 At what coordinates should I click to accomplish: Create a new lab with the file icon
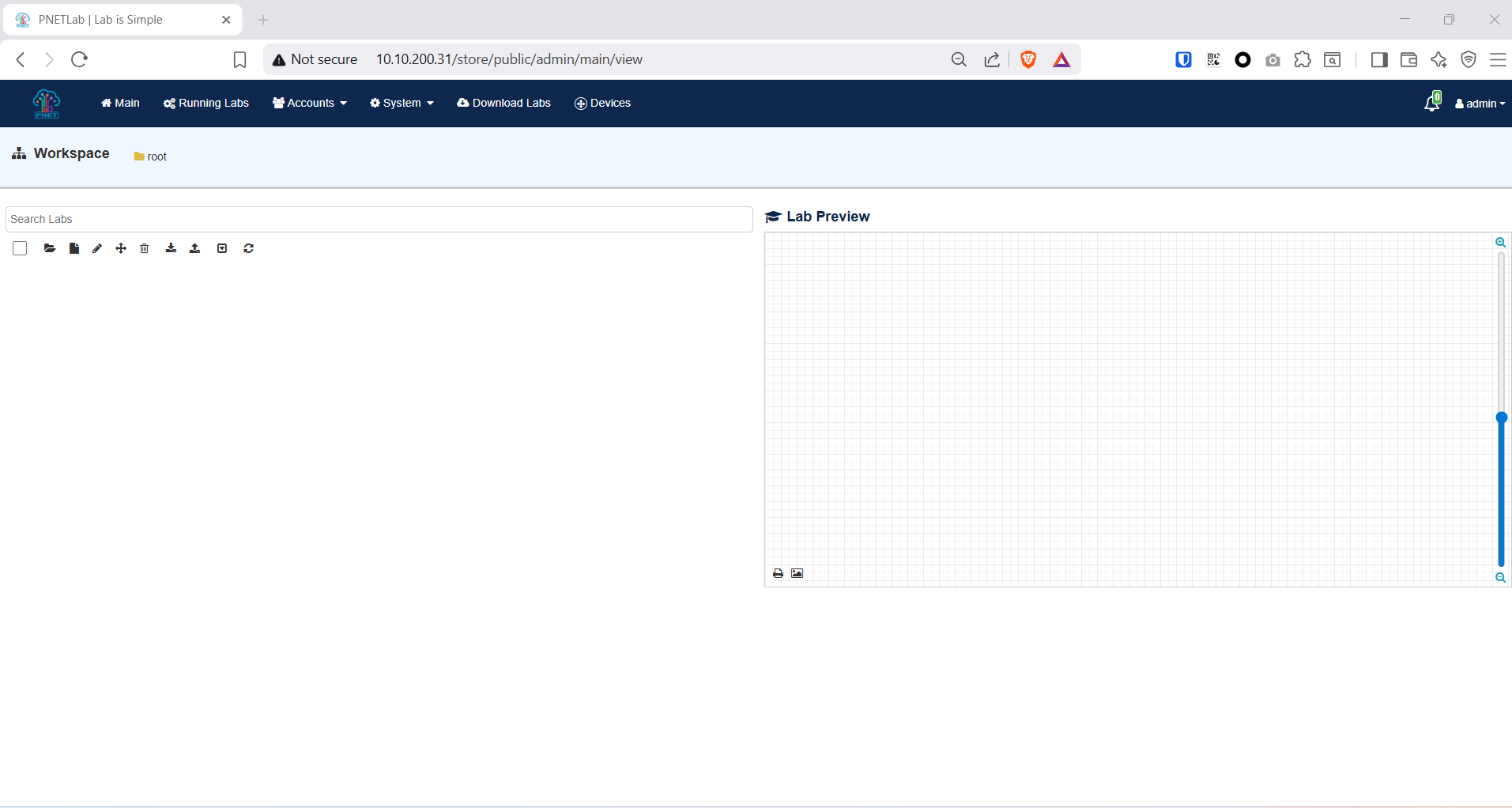[74, 248]
